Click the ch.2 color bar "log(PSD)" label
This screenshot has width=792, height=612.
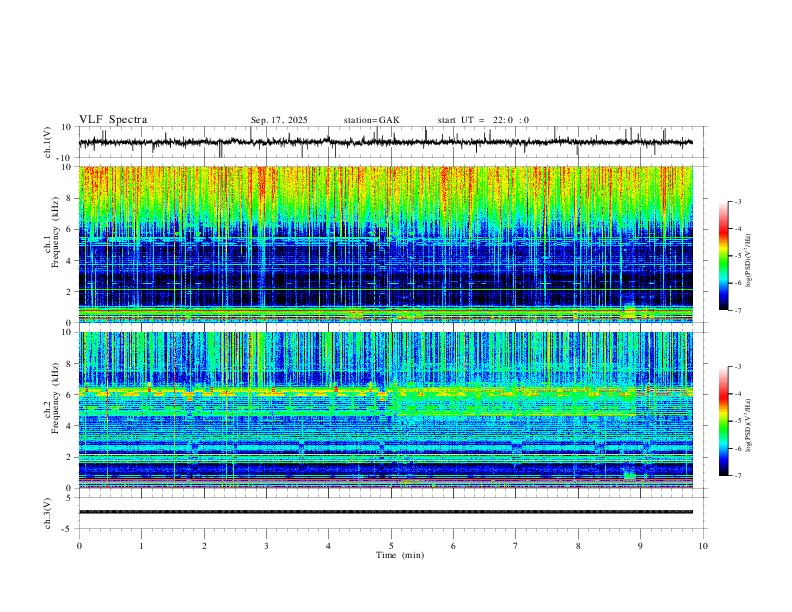748,425
